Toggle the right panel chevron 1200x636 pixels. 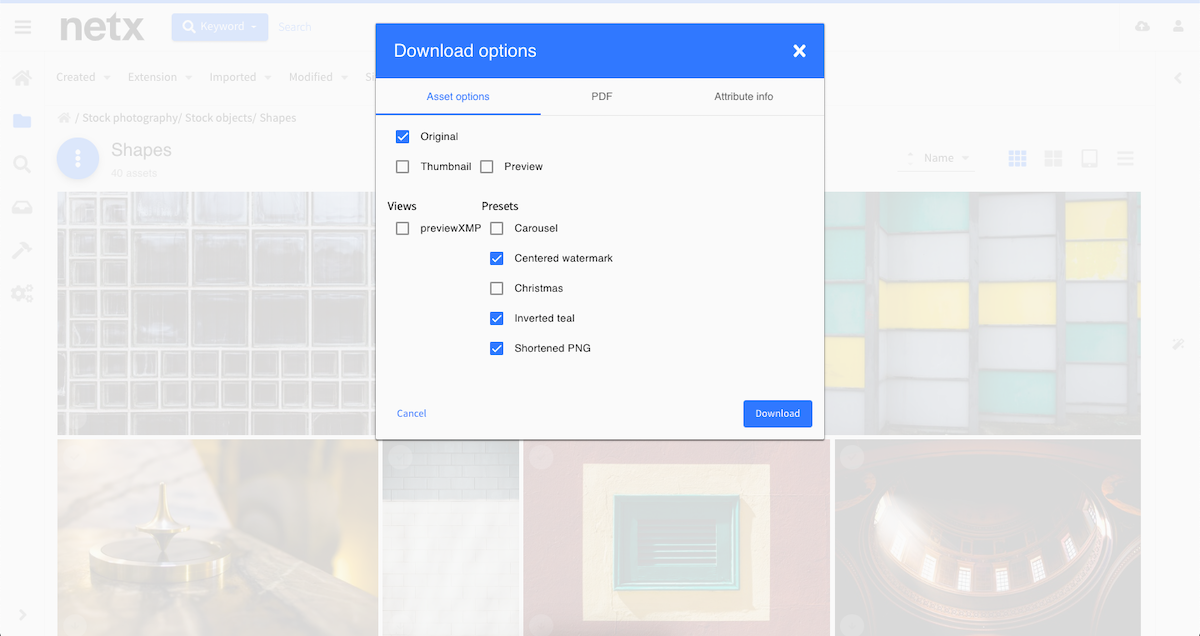[1177, 77]
